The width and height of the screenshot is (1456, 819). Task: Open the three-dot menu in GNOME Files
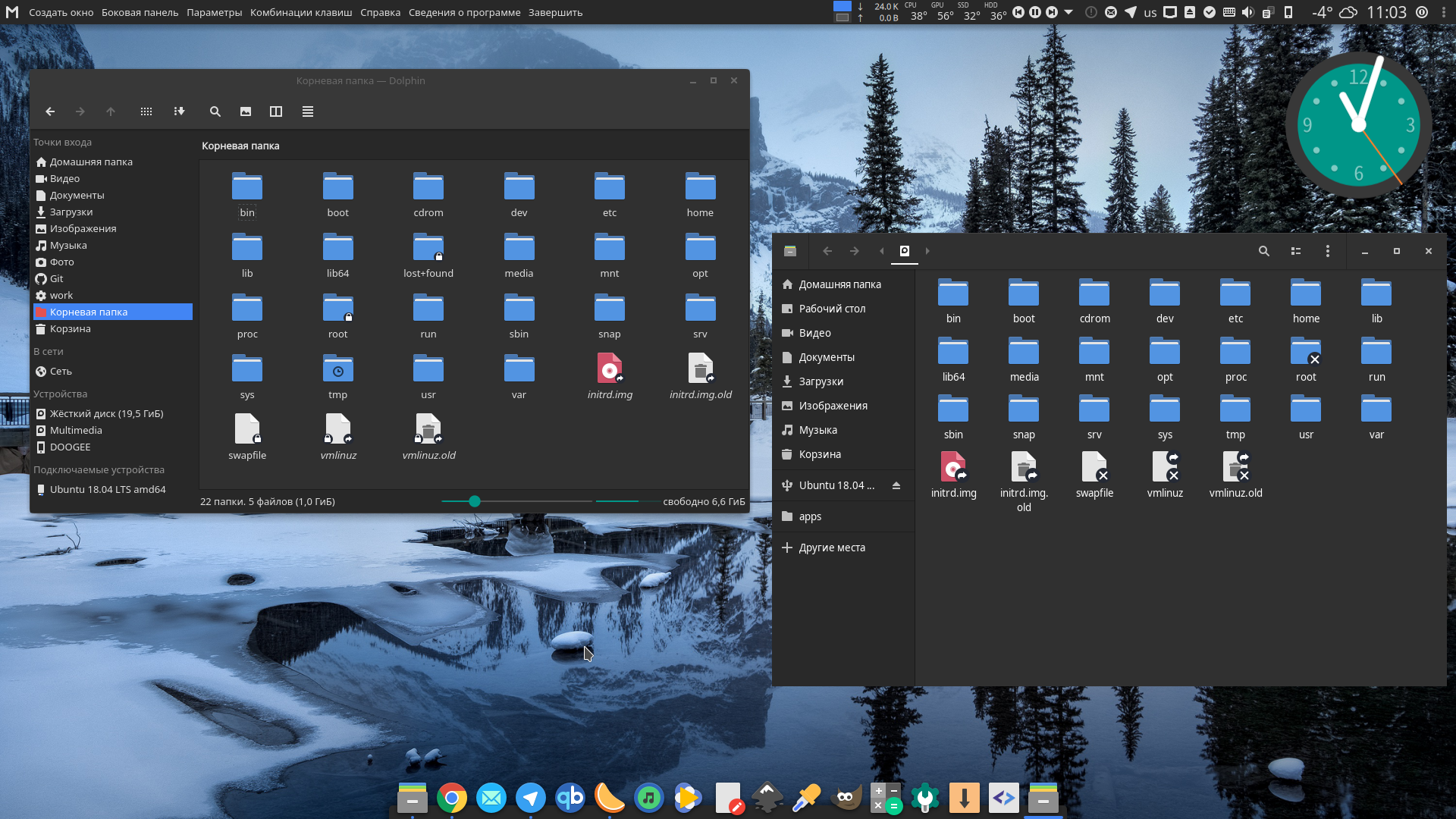(x=1328, y=251)
